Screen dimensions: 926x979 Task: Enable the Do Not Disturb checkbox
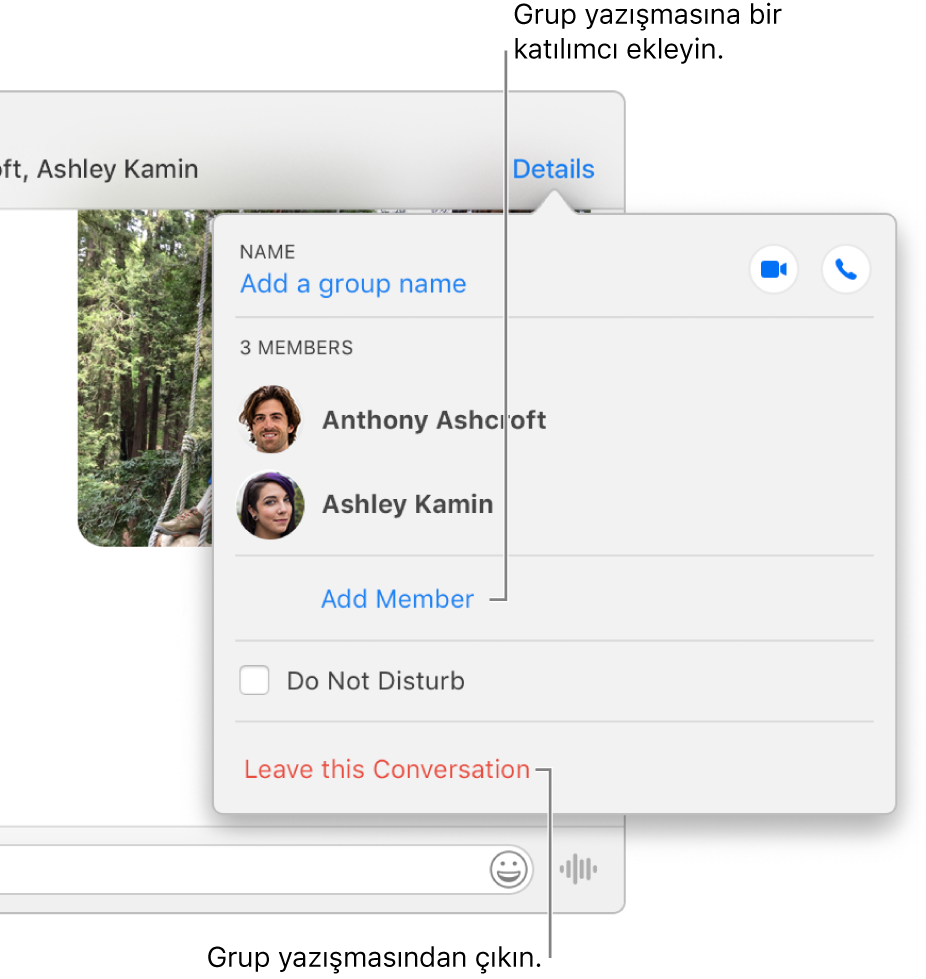click(254, 680)
